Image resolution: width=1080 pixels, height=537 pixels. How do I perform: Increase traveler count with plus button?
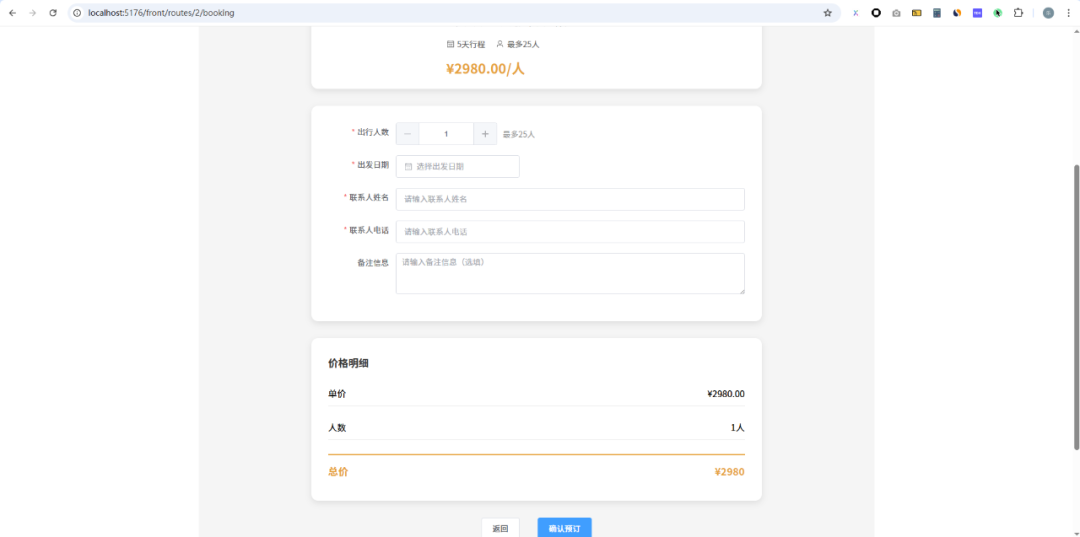(485, 134)
